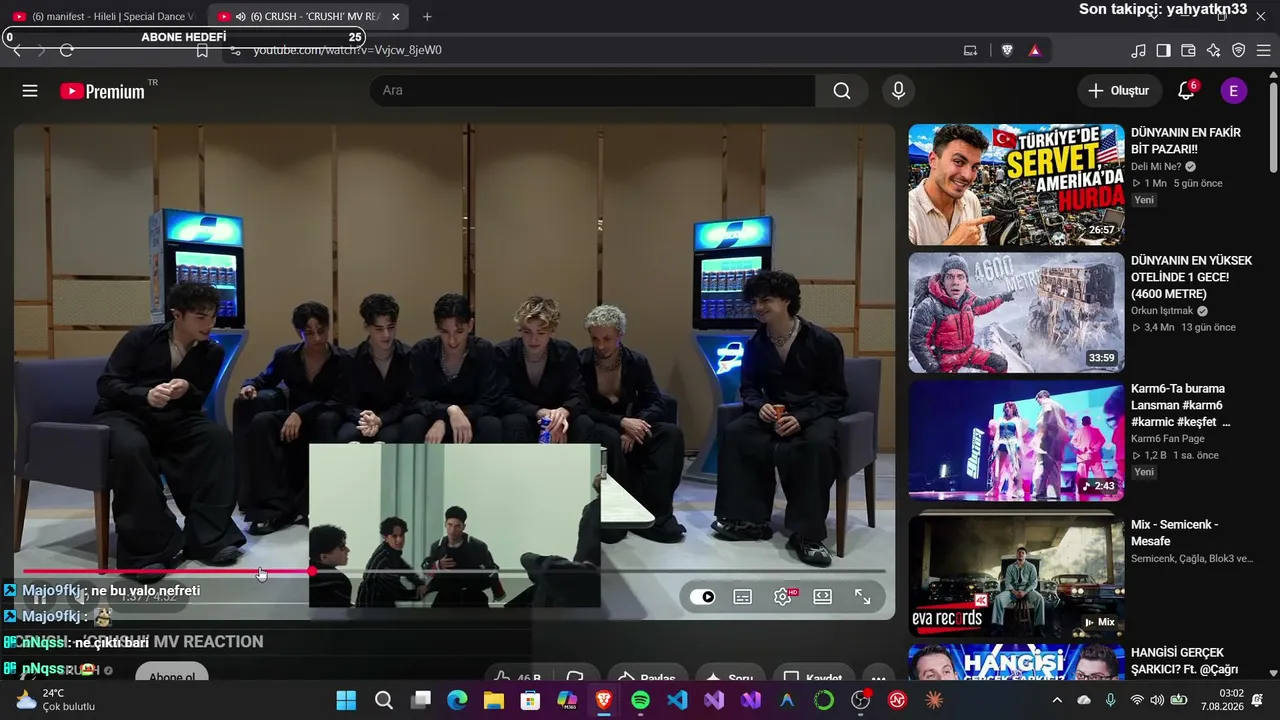The image size is (1280, 720).
Task: Open Microsoft Edge from taskbar
Action: 457,700
